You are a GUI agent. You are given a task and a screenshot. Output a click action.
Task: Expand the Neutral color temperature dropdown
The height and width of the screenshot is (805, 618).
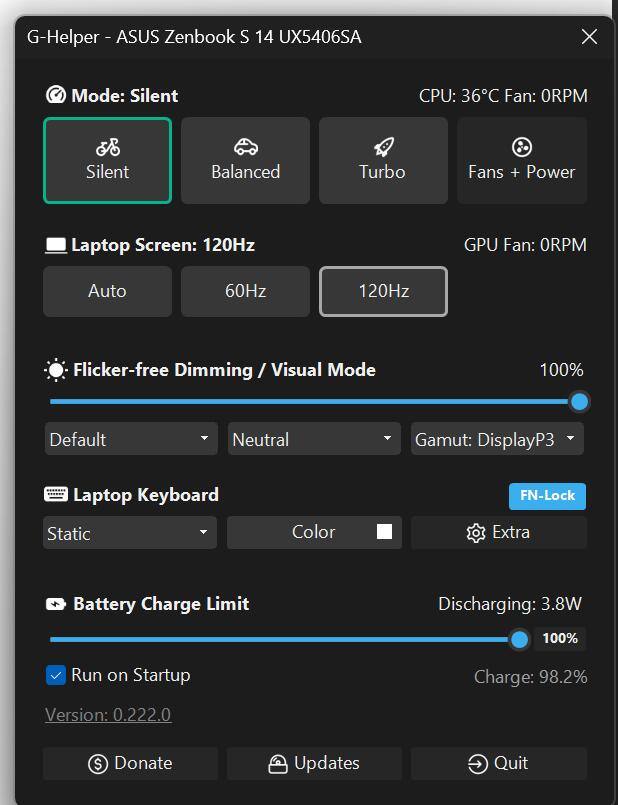coord(314,439)
